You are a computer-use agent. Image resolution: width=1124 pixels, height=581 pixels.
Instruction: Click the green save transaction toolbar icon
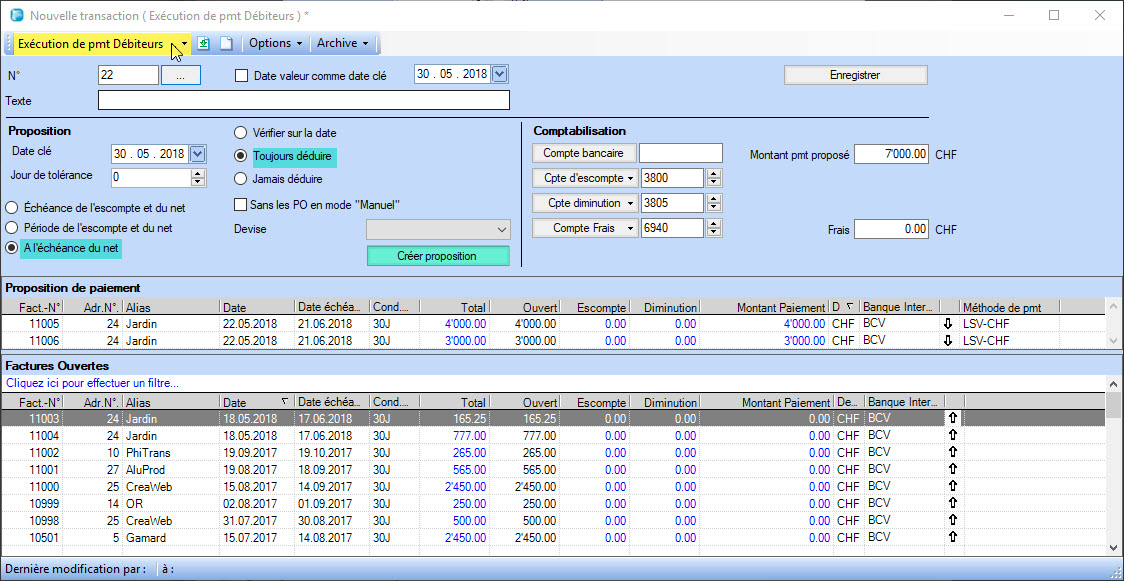[x=204, y=44]
